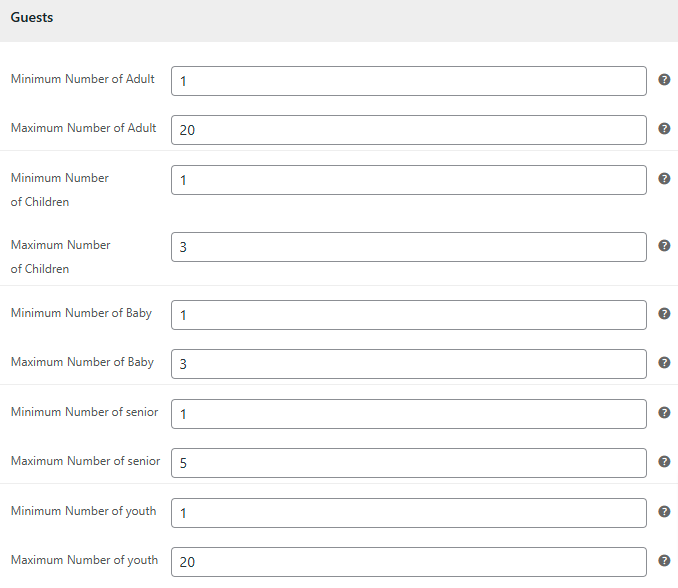
Task: Focus the Minimum Number of Adult field
Action: pyautogui.click(x=409, y=81)
